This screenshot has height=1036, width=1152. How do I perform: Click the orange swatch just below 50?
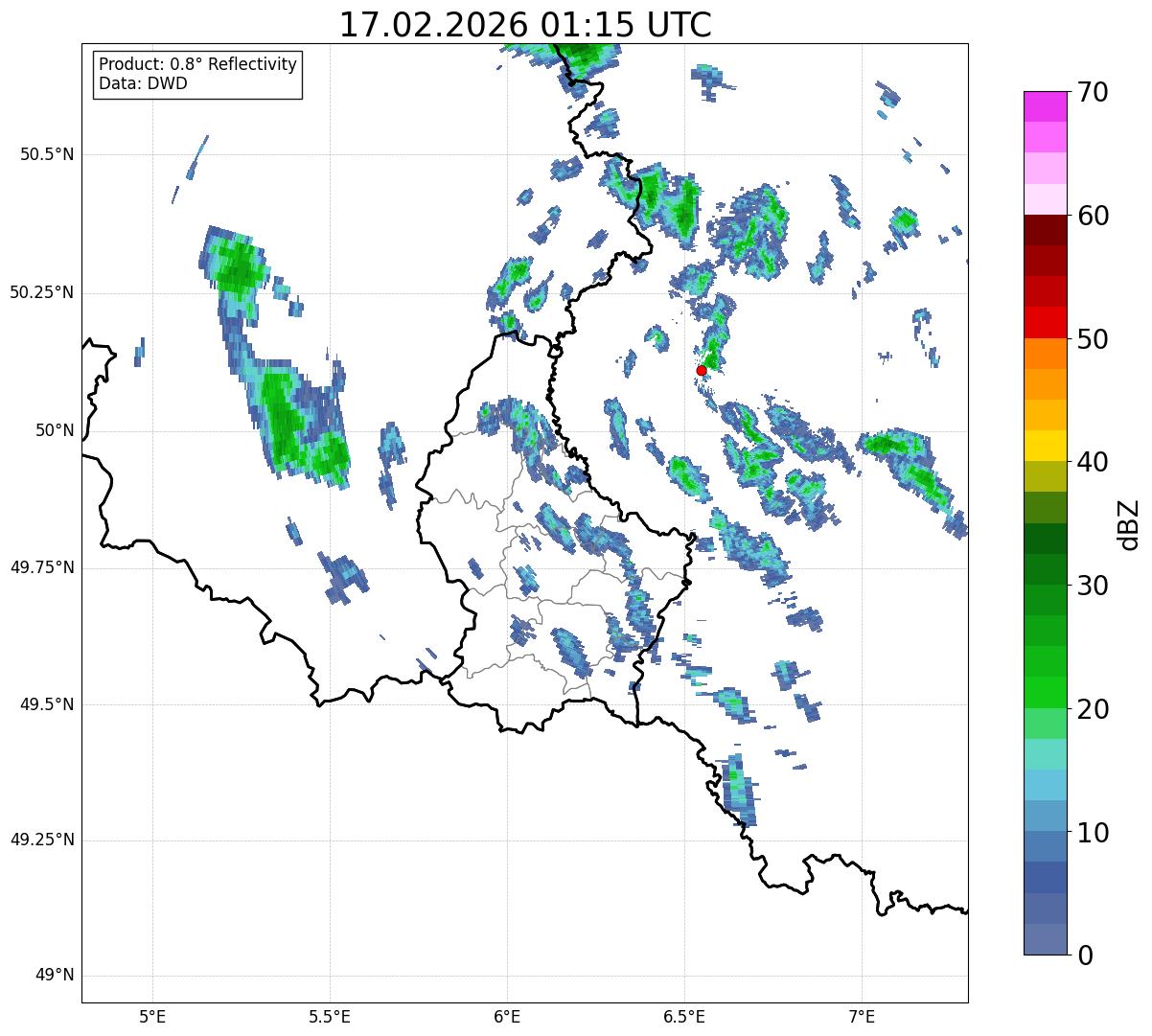pyautogui.click(x=1045, y=354)
